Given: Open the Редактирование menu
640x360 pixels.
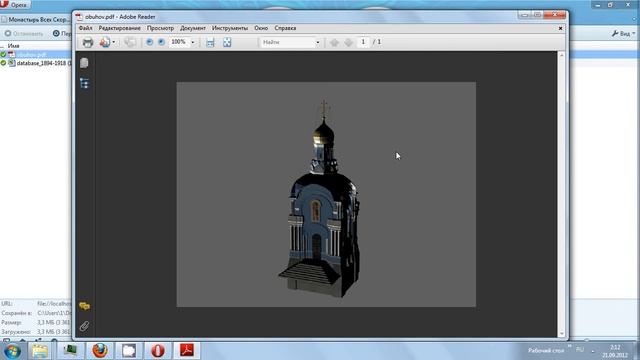Looking at the screenshot, I should tap(120, 28).
